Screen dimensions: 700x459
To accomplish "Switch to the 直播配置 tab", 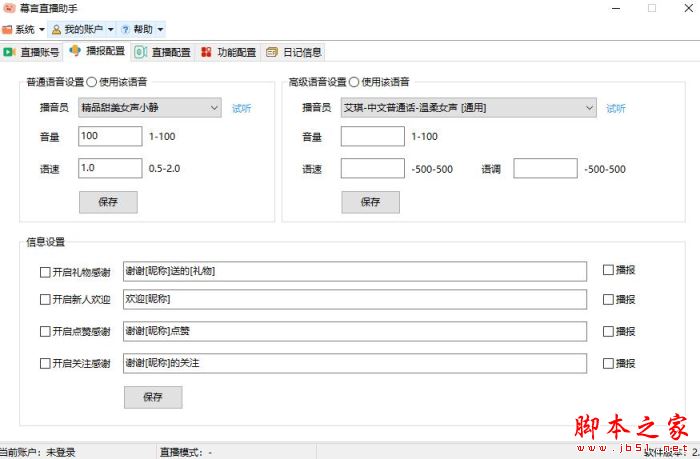I will [x=163, y=52].
